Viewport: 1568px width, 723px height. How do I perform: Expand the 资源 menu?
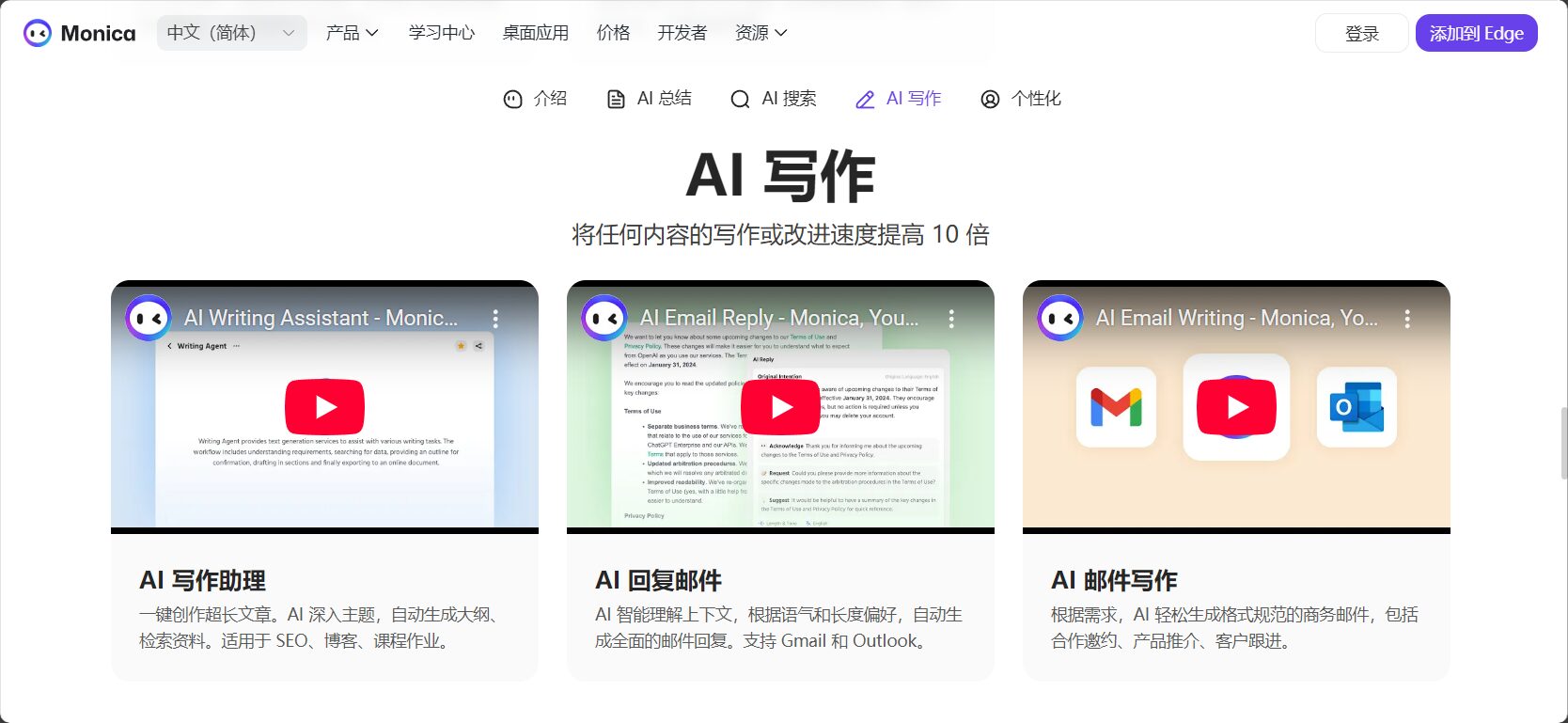(x=760, y=33)
